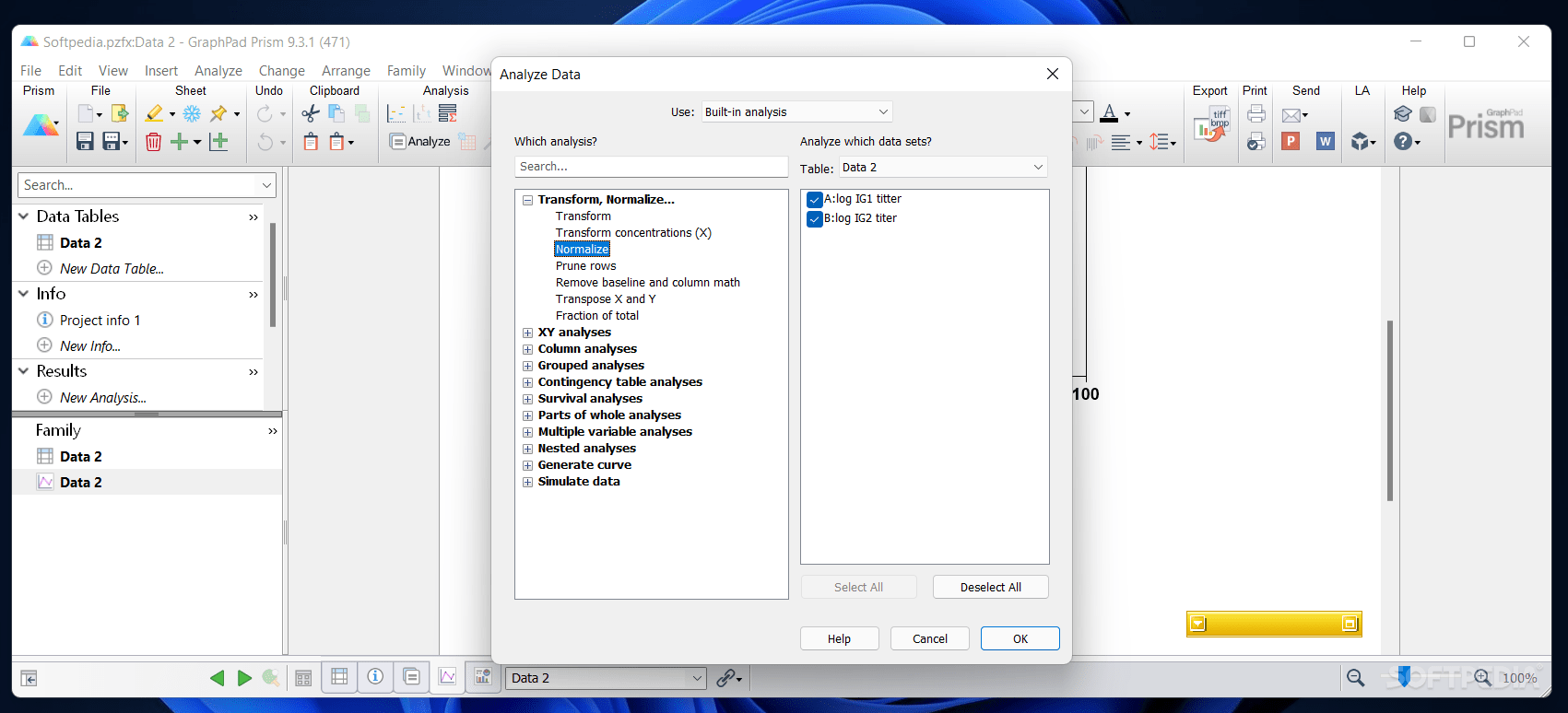Viewport: 1568px width, 713px height.
Task: Close the Analyze Data dialog
Action: [1053, 74]
